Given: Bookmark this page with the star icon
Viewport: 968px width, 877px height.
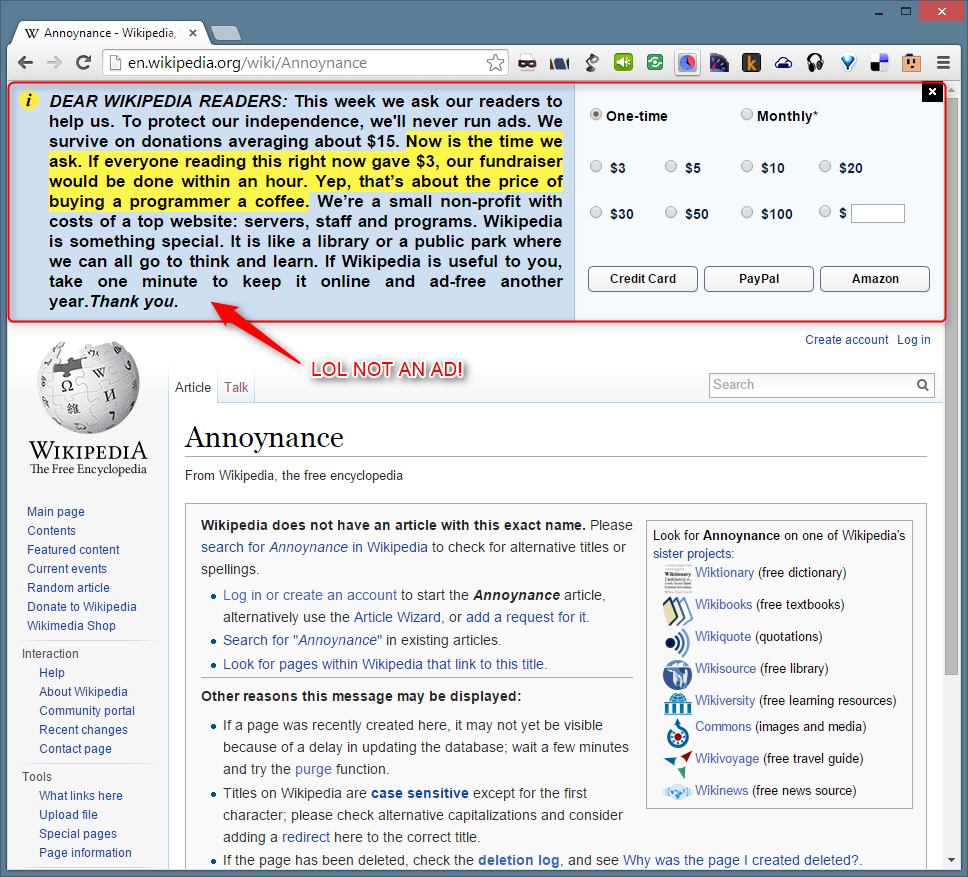Looking at the screenshot, I should [495, 62].
